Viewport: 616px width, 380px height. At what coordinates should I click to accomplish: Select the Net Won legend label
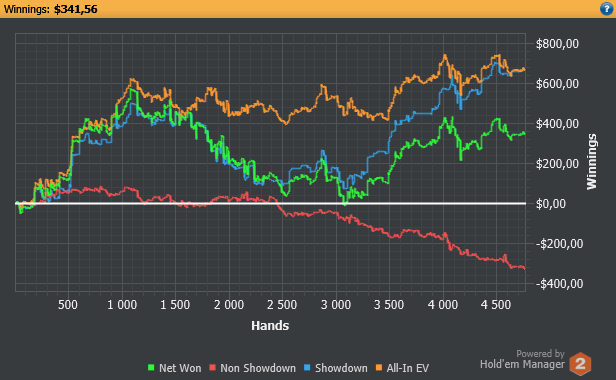point(180,368)
